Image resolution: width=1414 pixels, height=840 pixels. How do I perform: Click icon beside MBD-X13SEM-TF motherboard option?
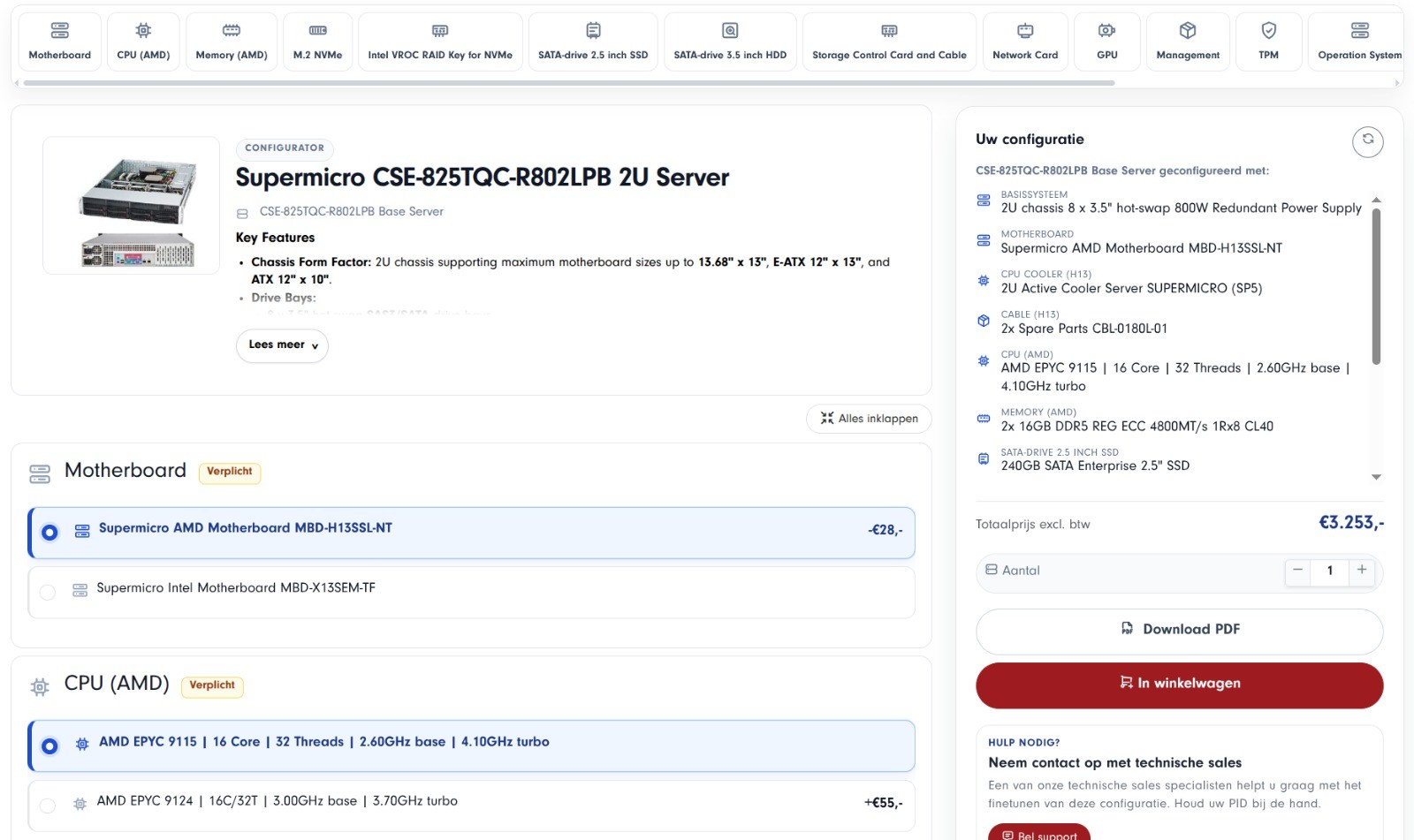[x=80, y=590]
